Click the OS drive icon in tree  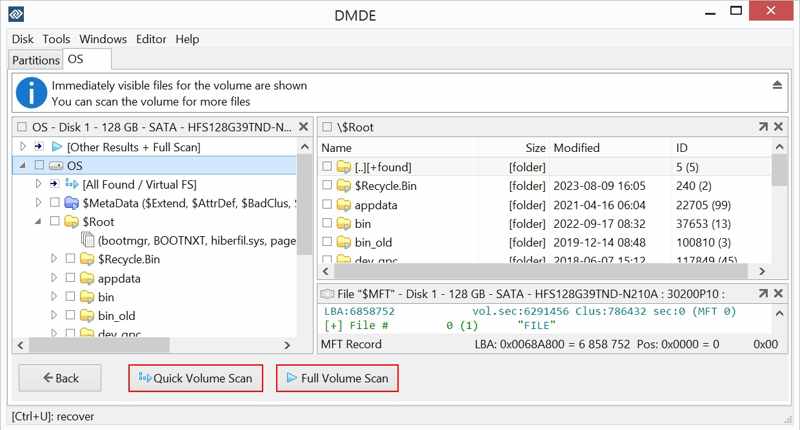coord(56,165)
